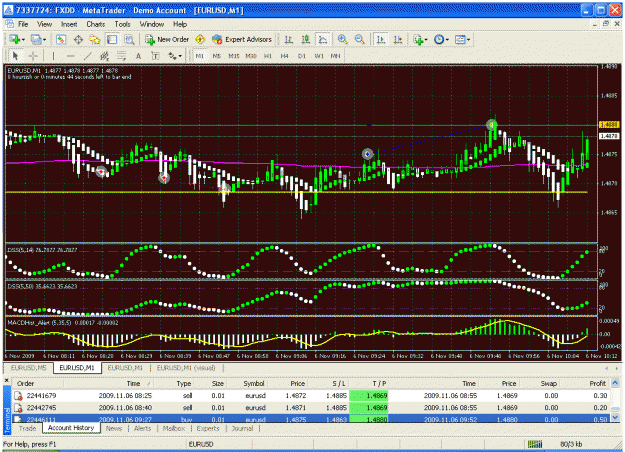Select order 22441679 row
625x452 pixels.
point(311,396)
